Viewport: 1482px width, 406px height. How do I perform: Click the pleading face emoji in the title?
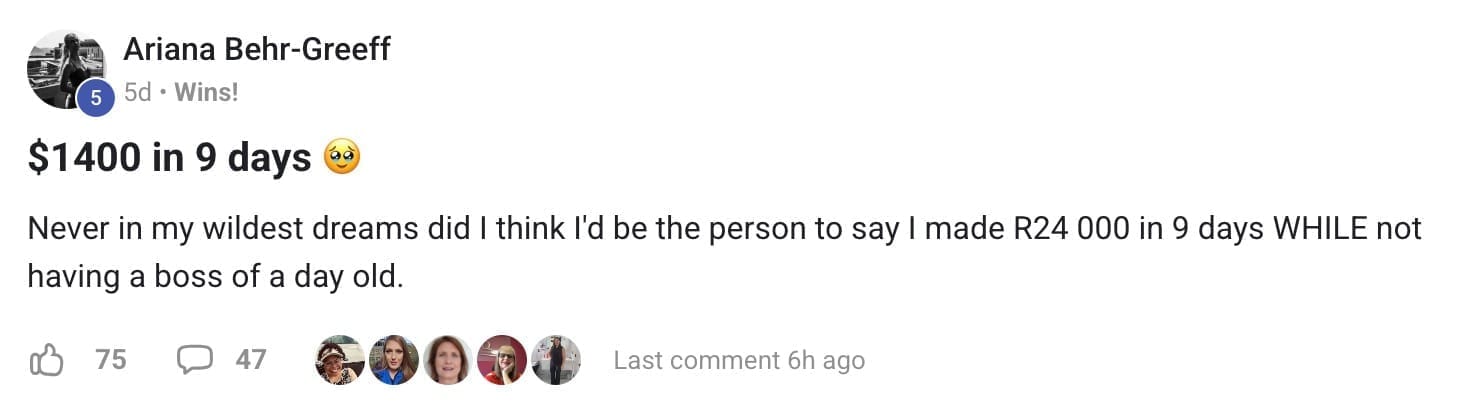[x=342, y=158]
